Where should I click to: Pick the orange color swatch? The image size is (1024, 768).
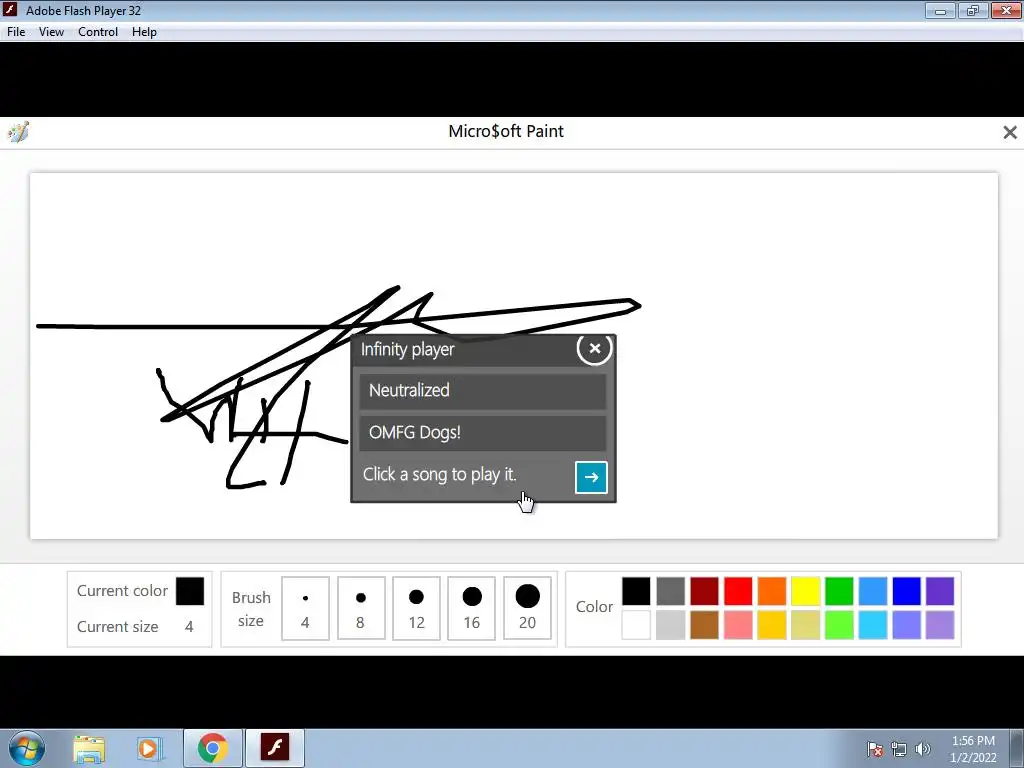point(771,591)
